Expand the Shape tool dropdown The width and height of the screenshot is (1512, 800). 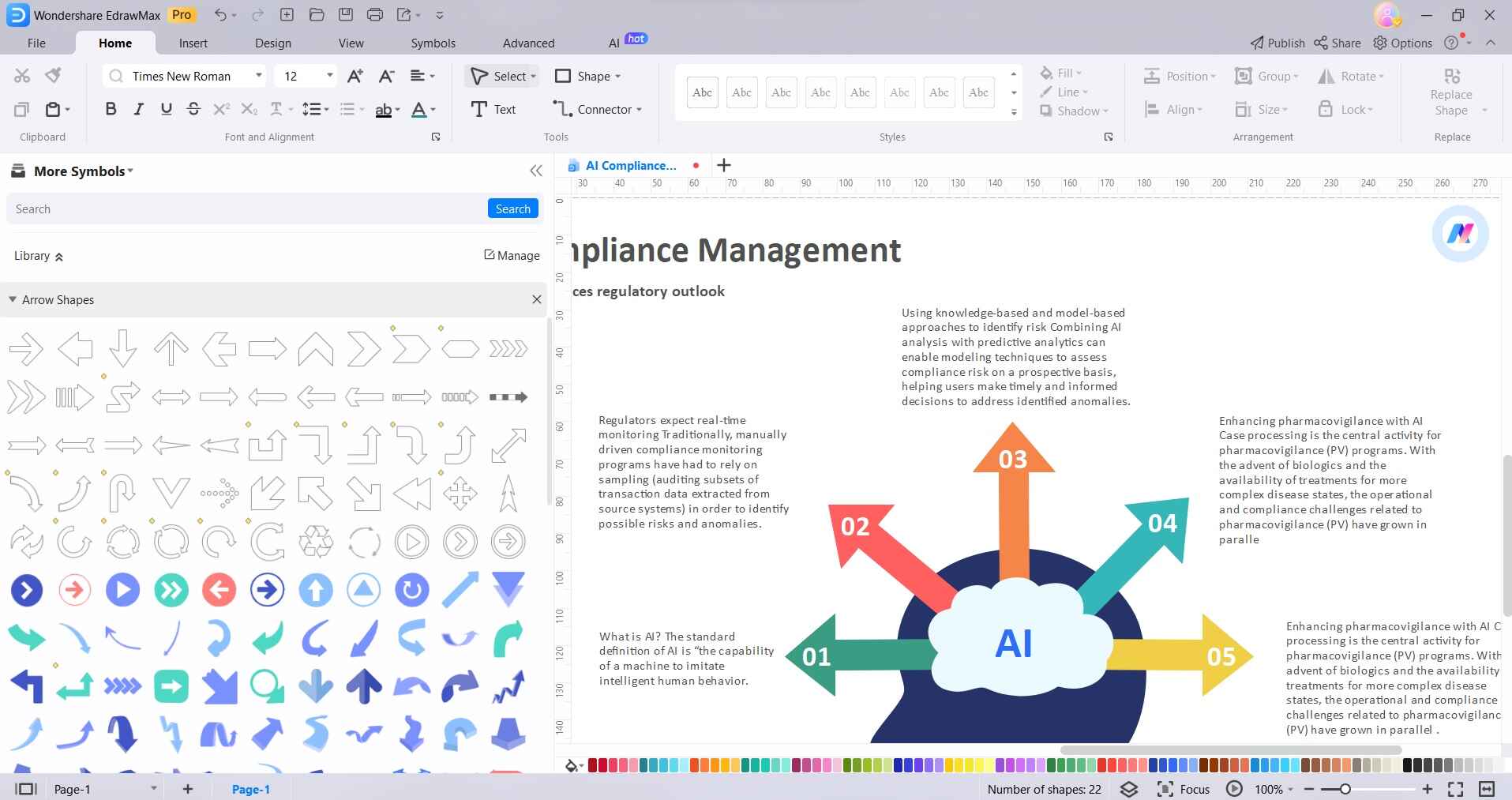(617, 77)
